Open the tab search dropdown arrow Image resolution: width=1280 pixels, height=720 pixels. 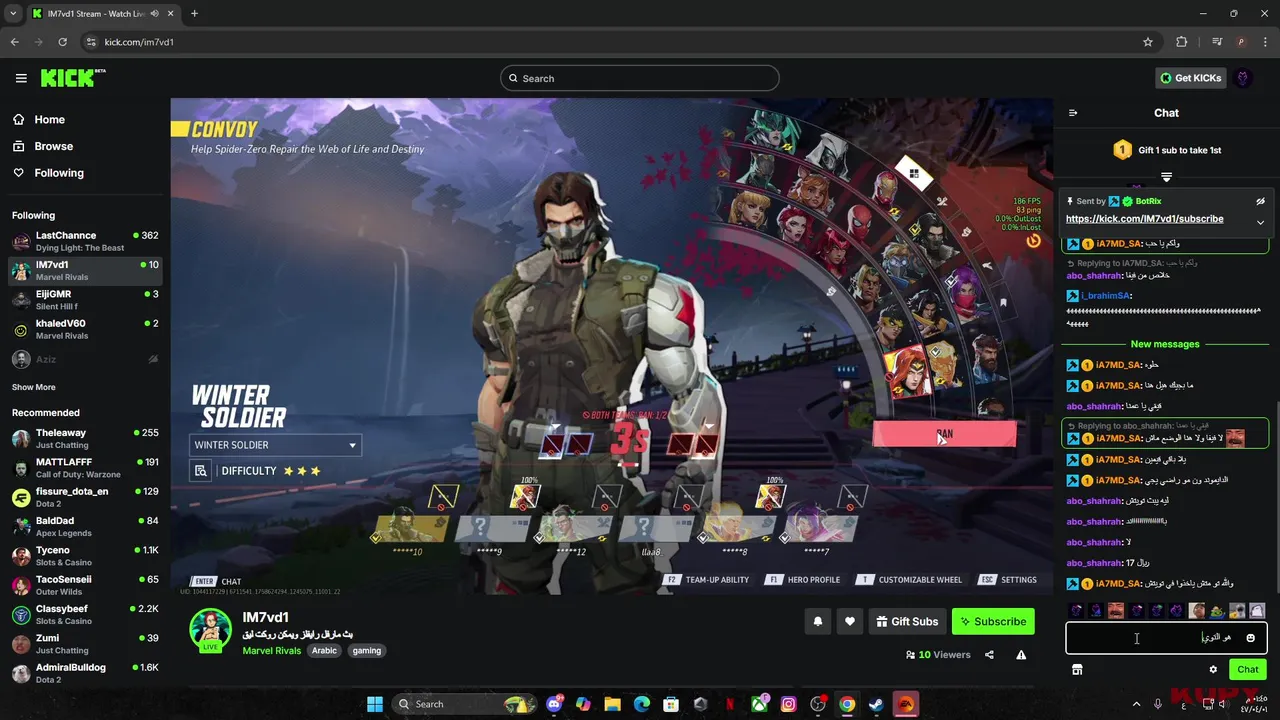click(x=13, y=13)
